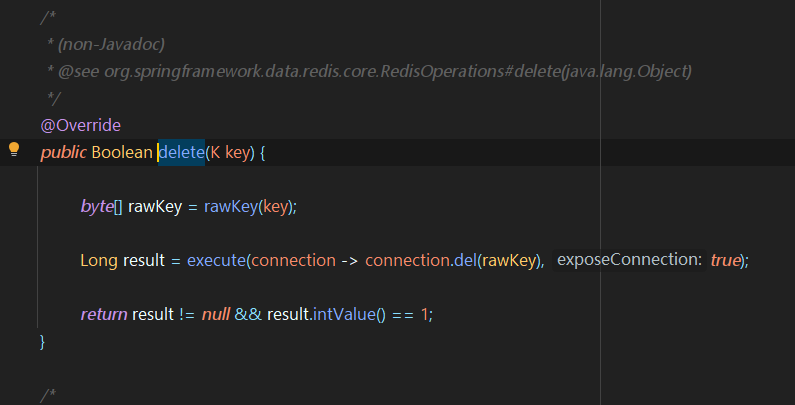
Task: Click the (non-Javadoc) comment line
Action: [x=106, y=45]
